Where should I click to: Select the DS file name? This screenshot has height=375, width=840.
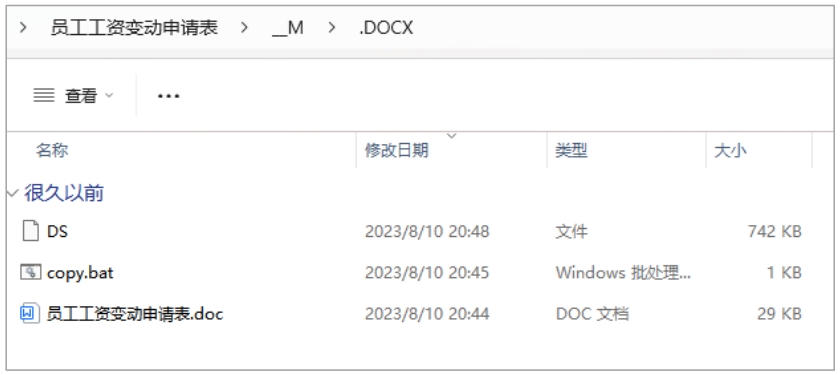click(57, 231)
